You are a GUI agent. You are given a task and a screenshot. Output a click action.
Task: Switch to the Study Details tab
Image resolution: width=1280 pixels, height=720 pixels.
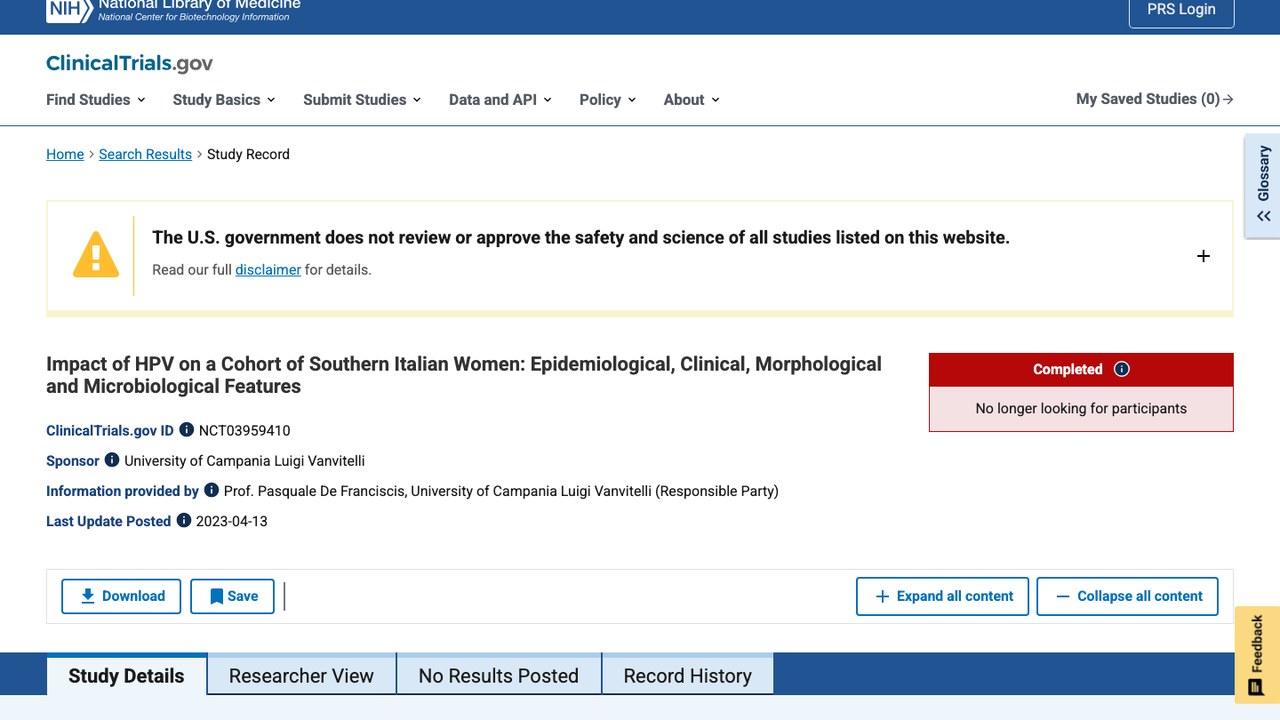point(127,675)
